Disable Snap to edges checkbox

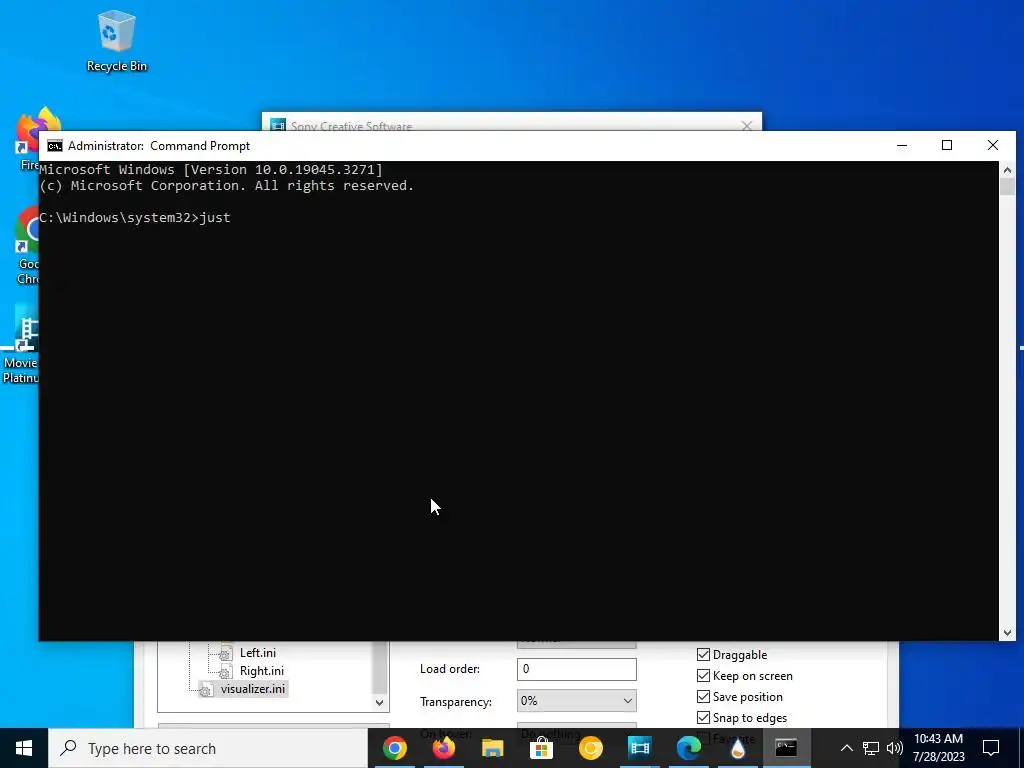coord(703,718)
